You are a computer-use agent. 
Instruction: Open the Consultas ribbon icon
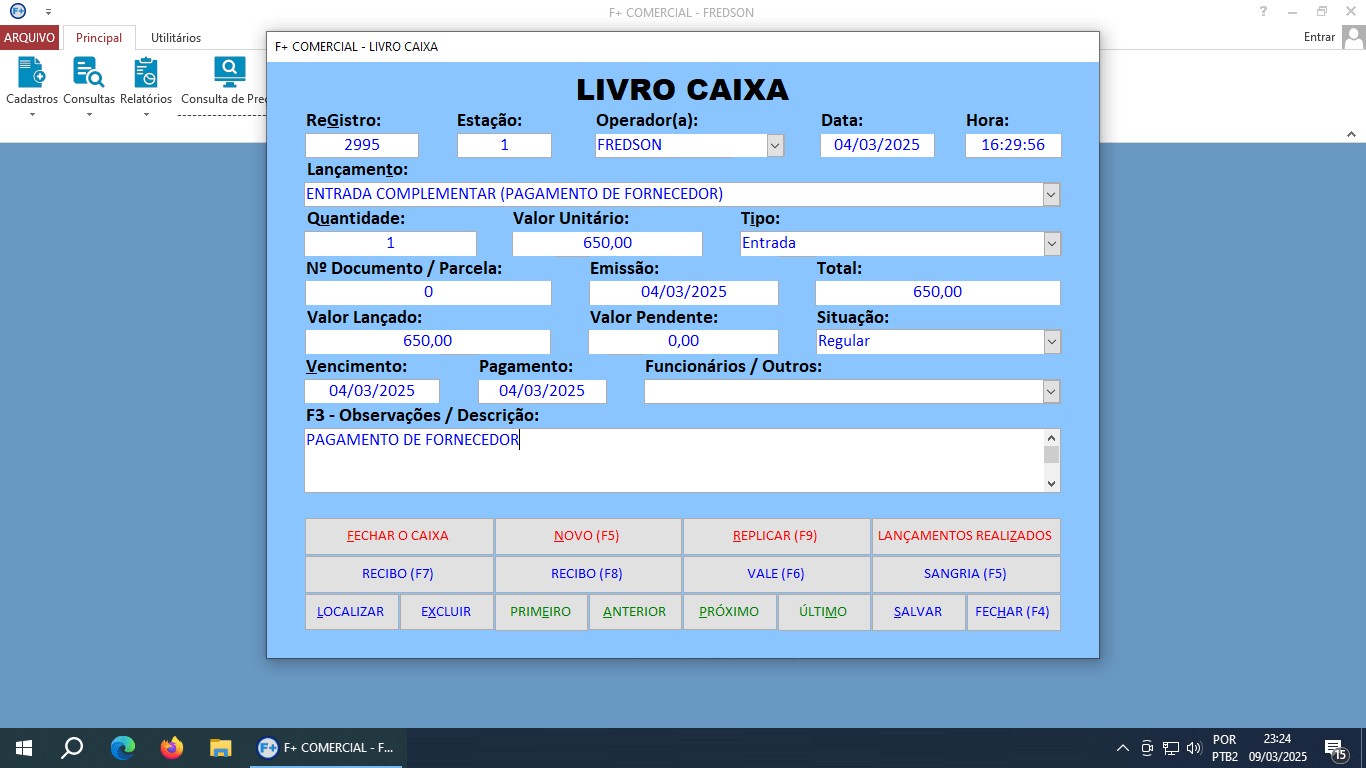tap(89, 85)
